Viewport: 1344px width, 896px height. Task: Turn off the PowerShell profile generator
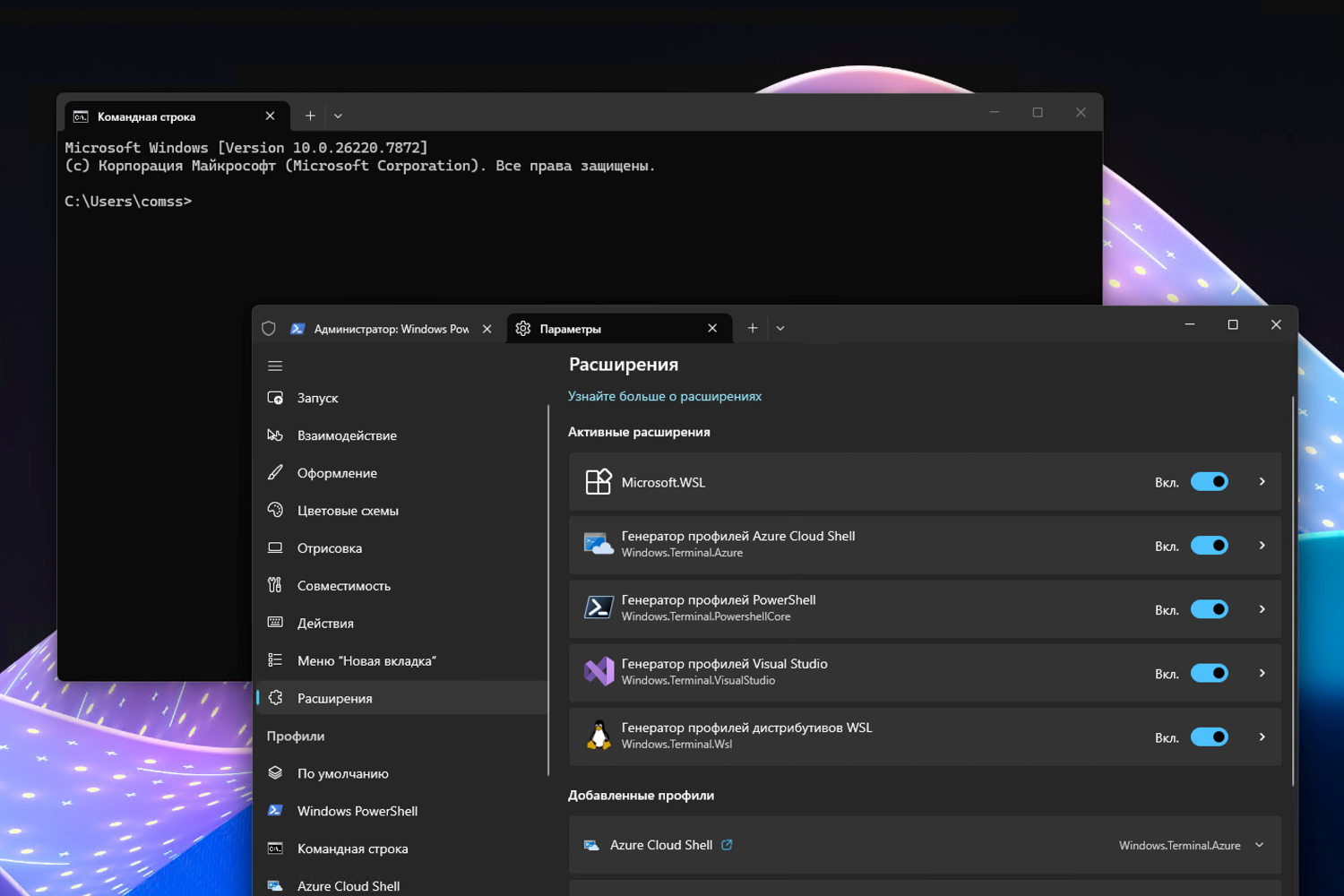(1210, 609)
